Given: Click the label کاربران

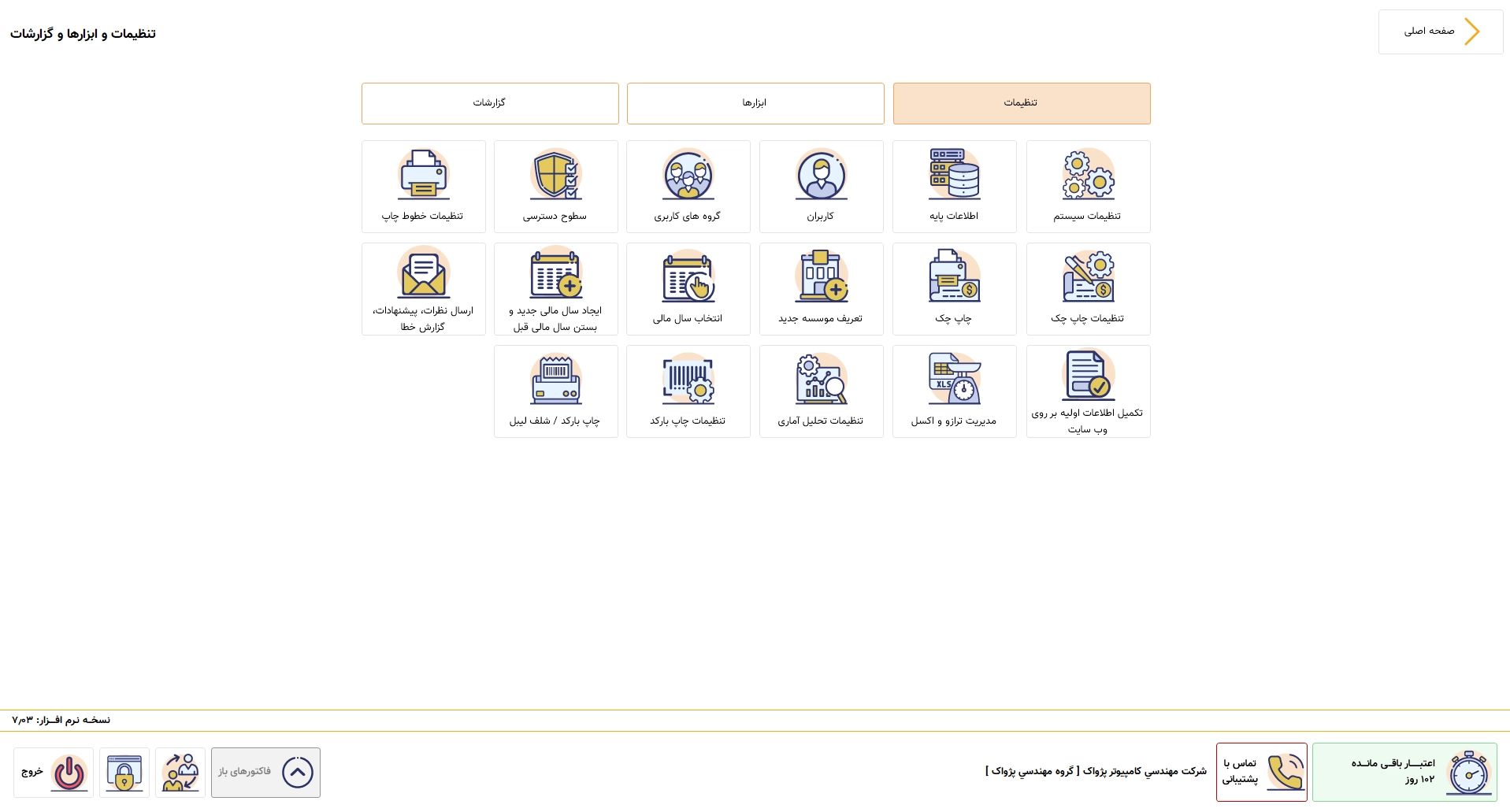Looking at the screenshot, I should (820, 217).
